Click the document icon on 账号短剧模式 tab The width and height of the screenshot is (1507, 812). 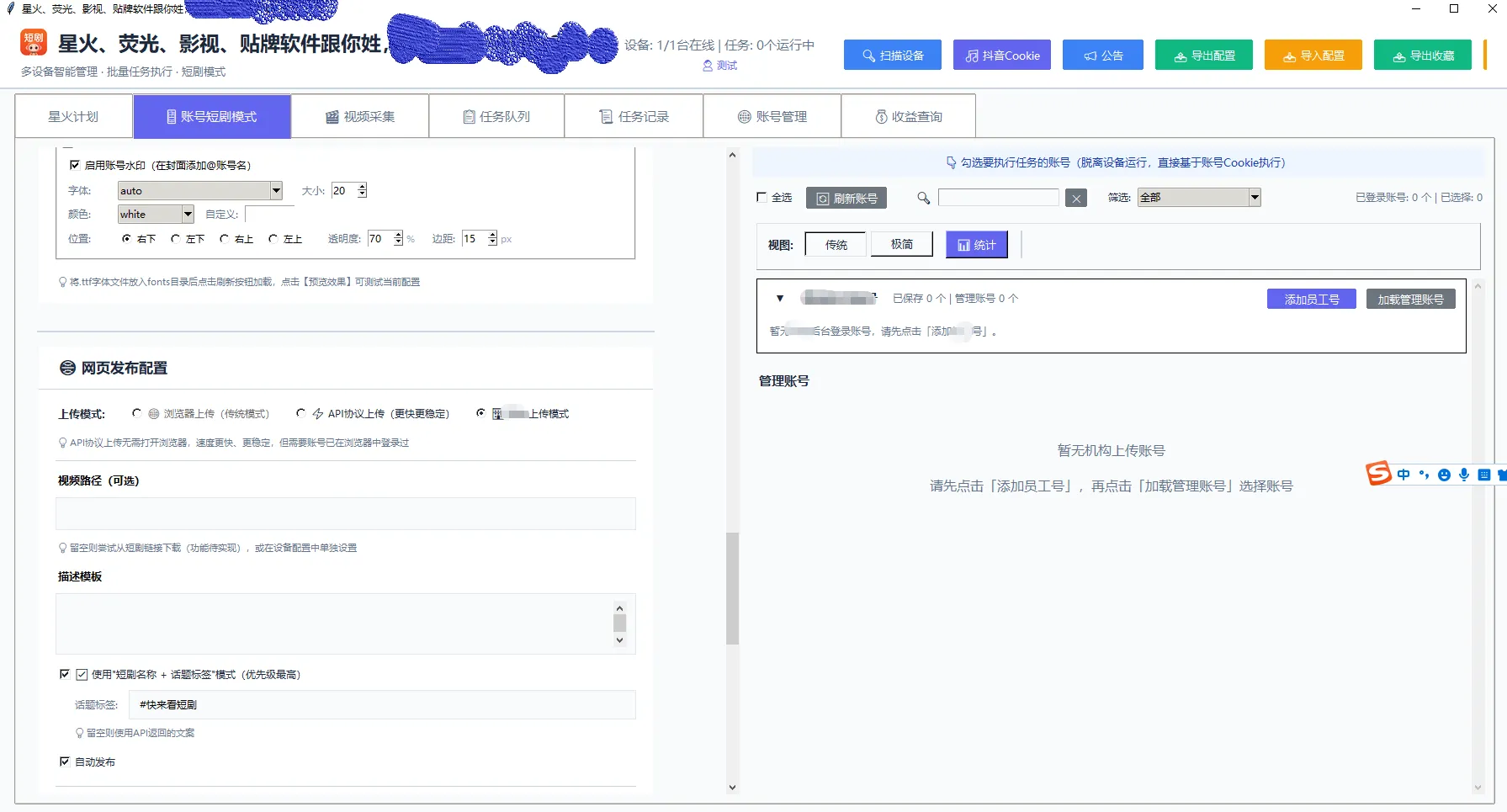pos(171,117)
